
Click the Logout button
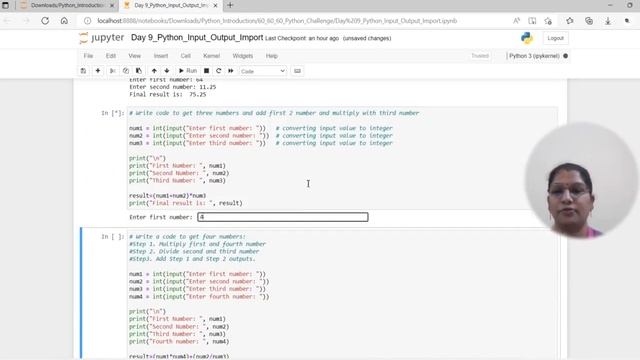[x=555, y=38]
